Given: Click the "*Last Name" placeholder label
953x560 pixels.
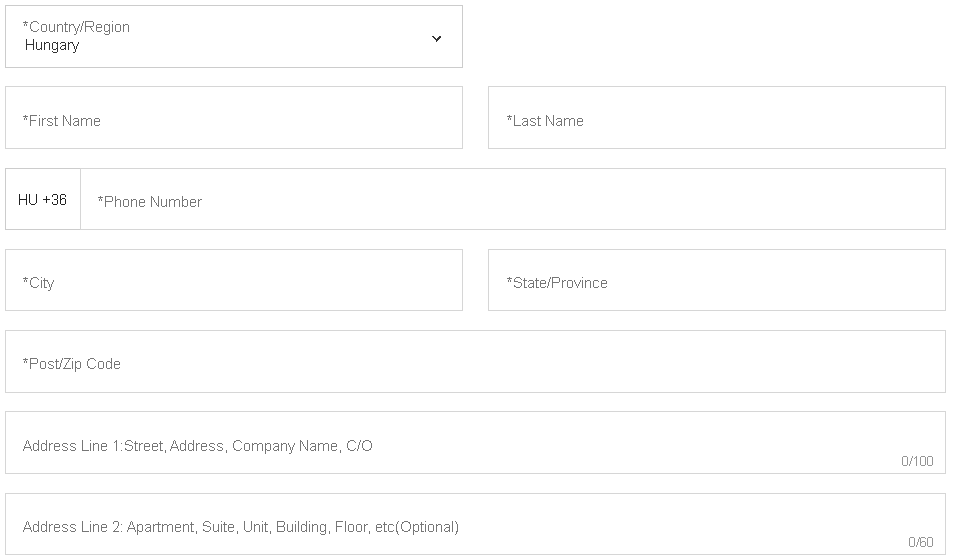Looking at the screenshot, I should 545,121.
